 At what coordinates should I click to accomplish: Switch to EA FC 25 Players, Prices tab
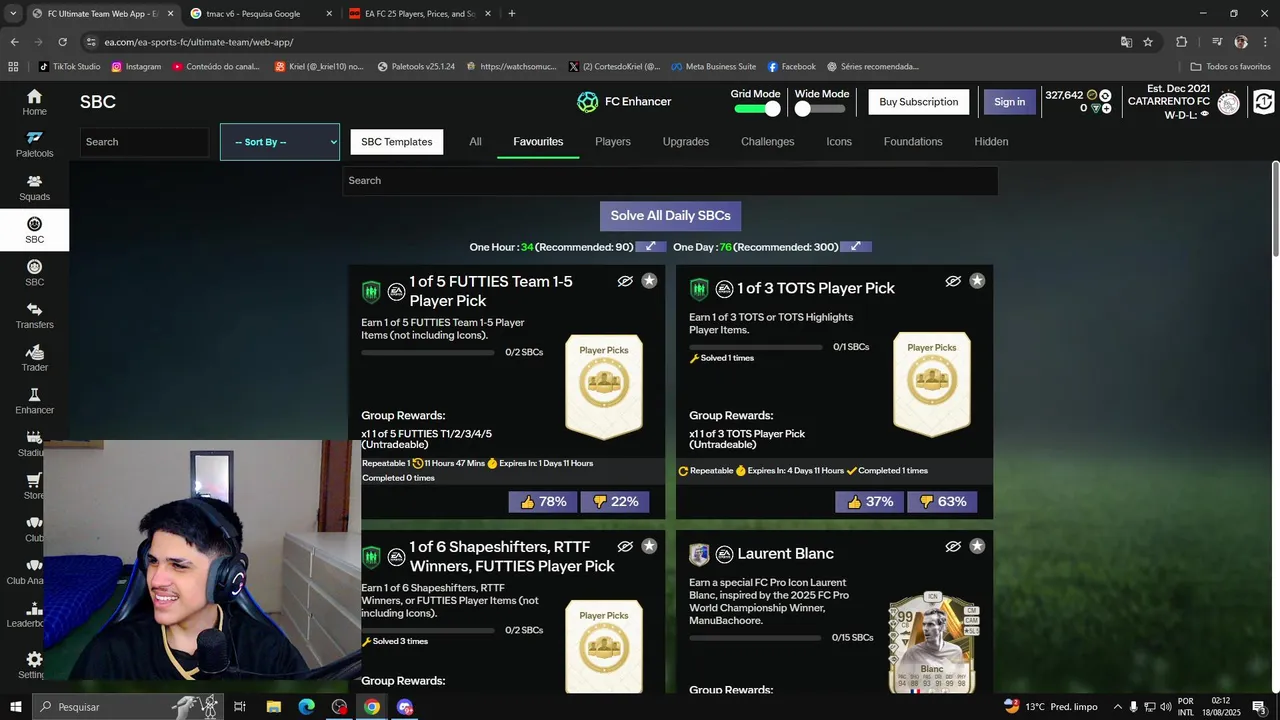point(419,14)
